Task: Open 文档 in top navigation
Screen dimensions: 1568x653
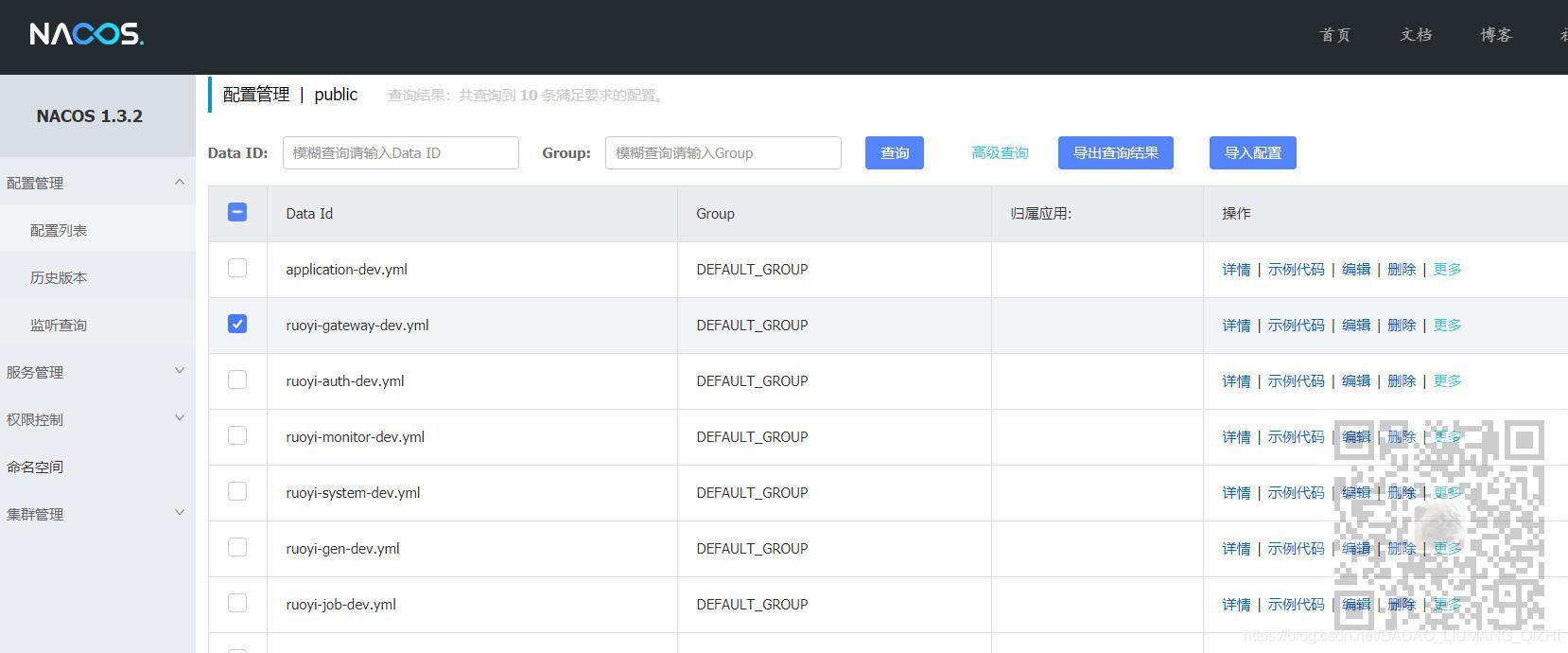Action: 1416,35
